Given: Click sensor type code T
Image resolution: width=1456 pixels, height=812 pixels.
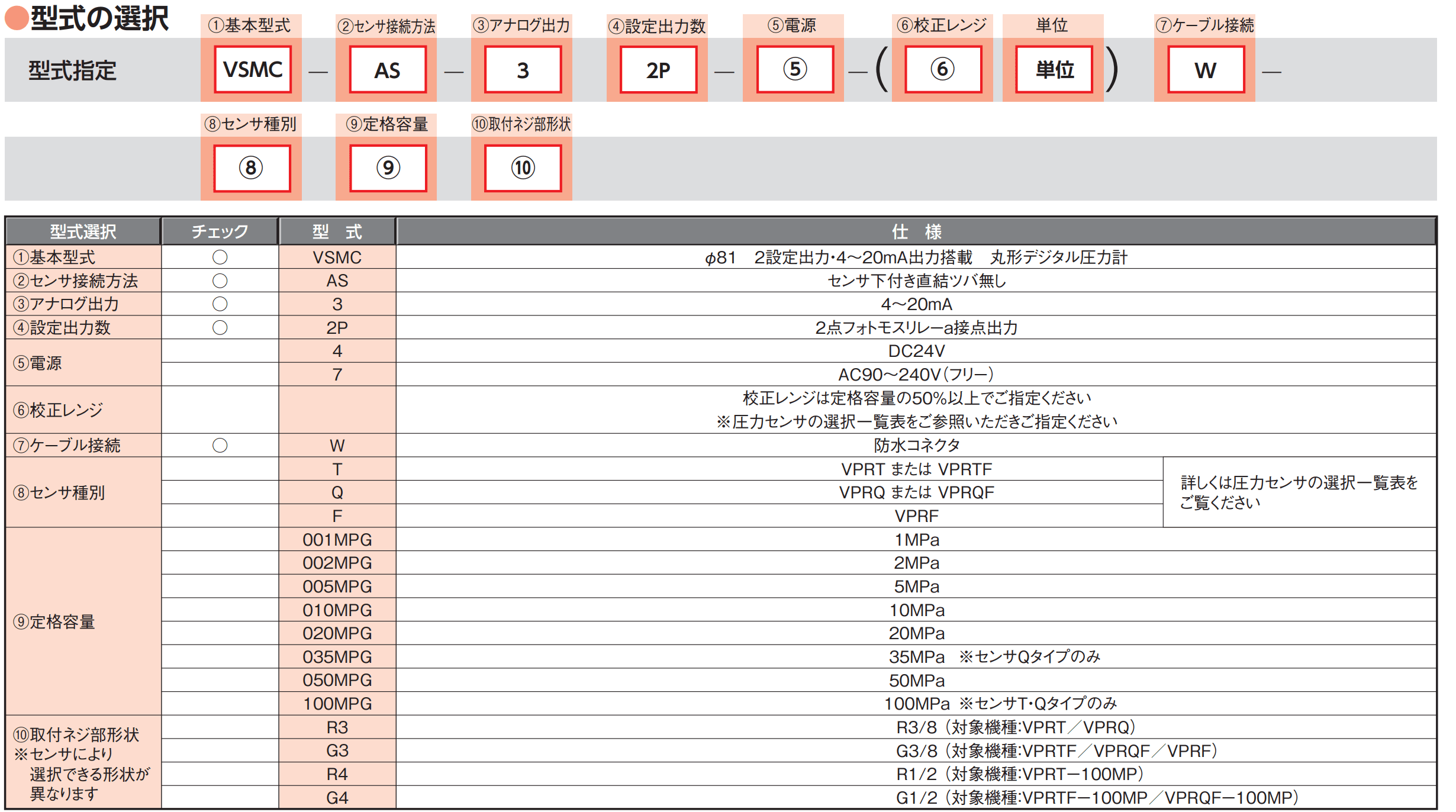Looking at the screenshot, I should [x=337, y=469].
